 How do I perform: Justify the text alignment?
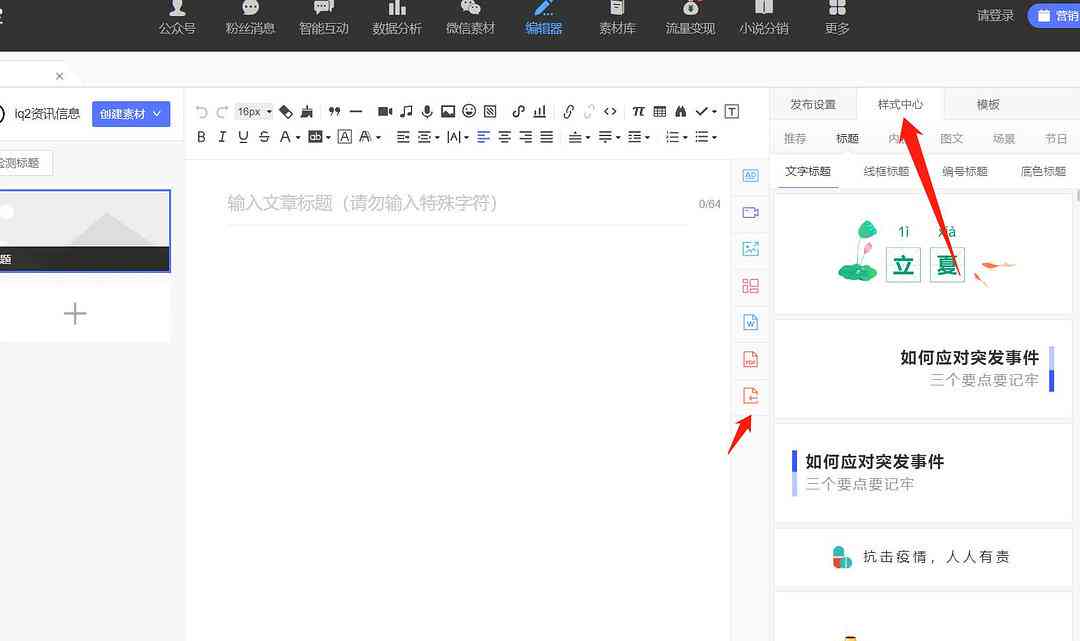(547, 137)
